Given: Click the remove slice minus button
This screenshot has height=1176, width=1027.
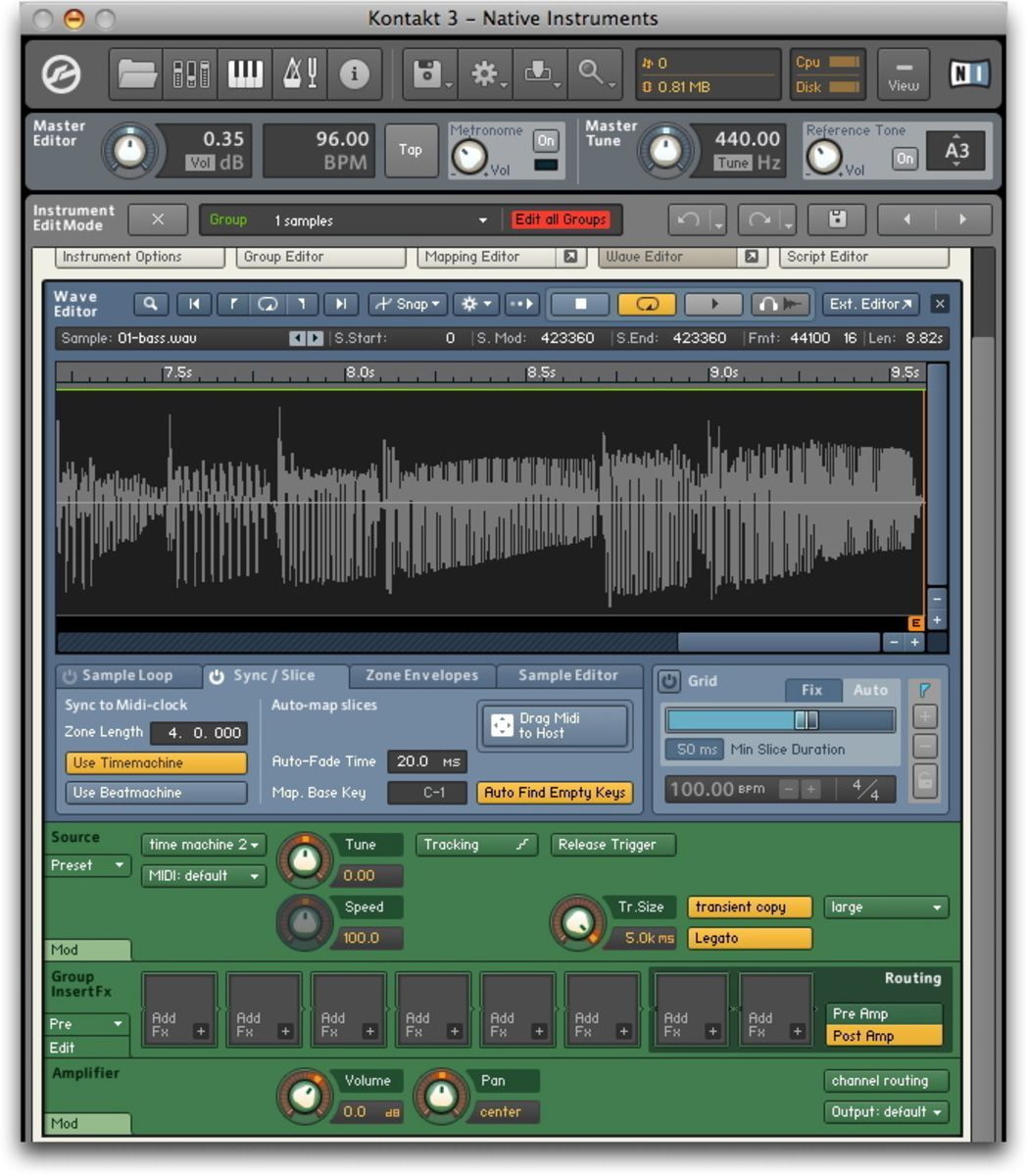Looking at the screenshot, I should pos(924,747).
